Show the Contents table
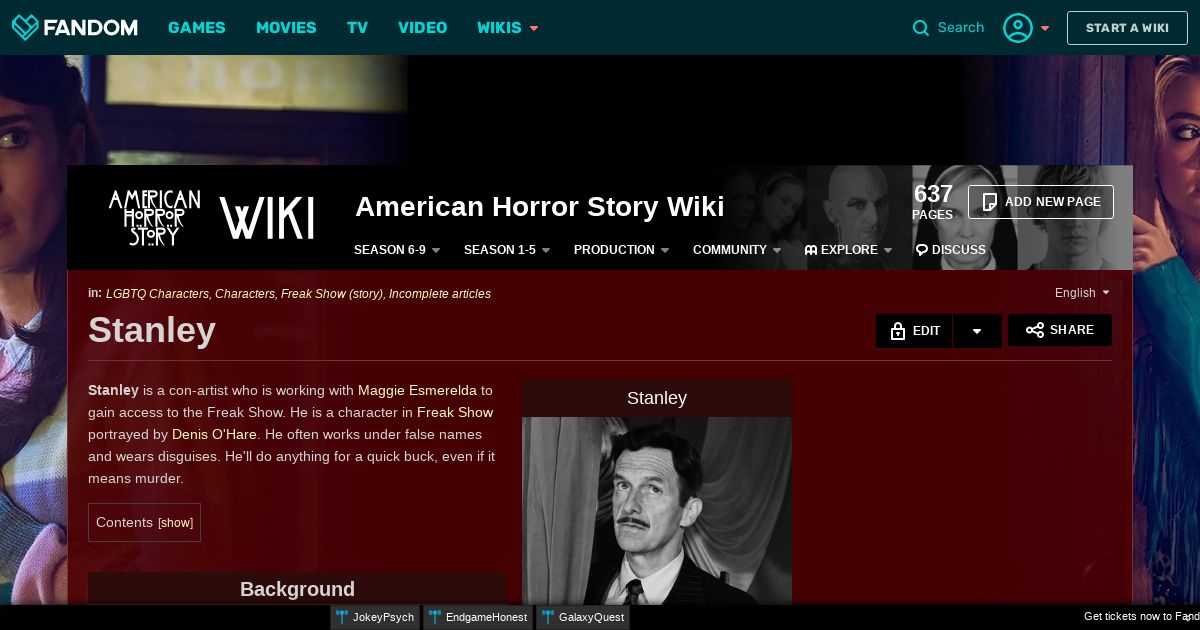 (x=176, y=523)
